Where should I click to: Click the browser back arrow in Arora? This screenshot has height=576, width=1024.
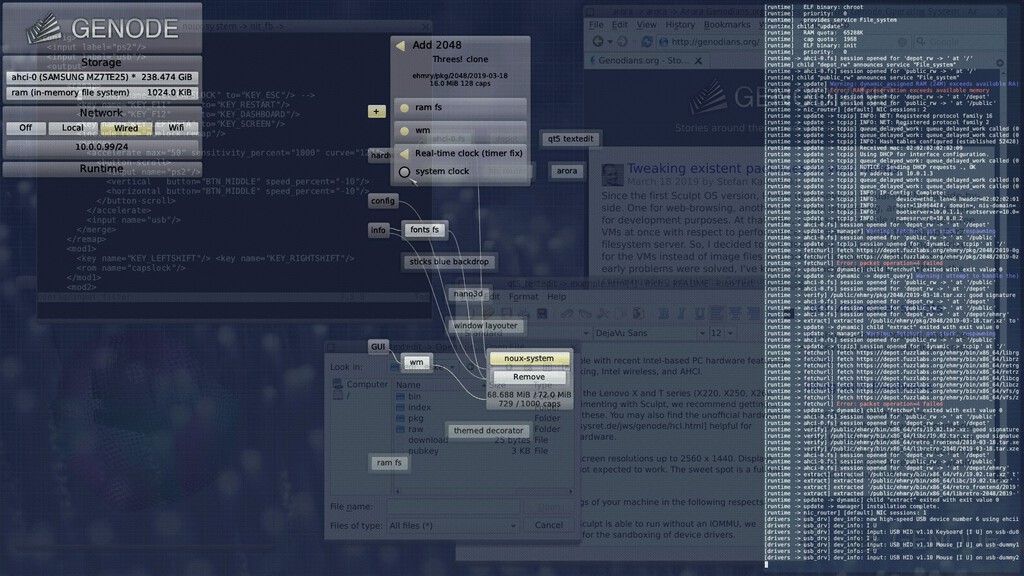(598, 41)
